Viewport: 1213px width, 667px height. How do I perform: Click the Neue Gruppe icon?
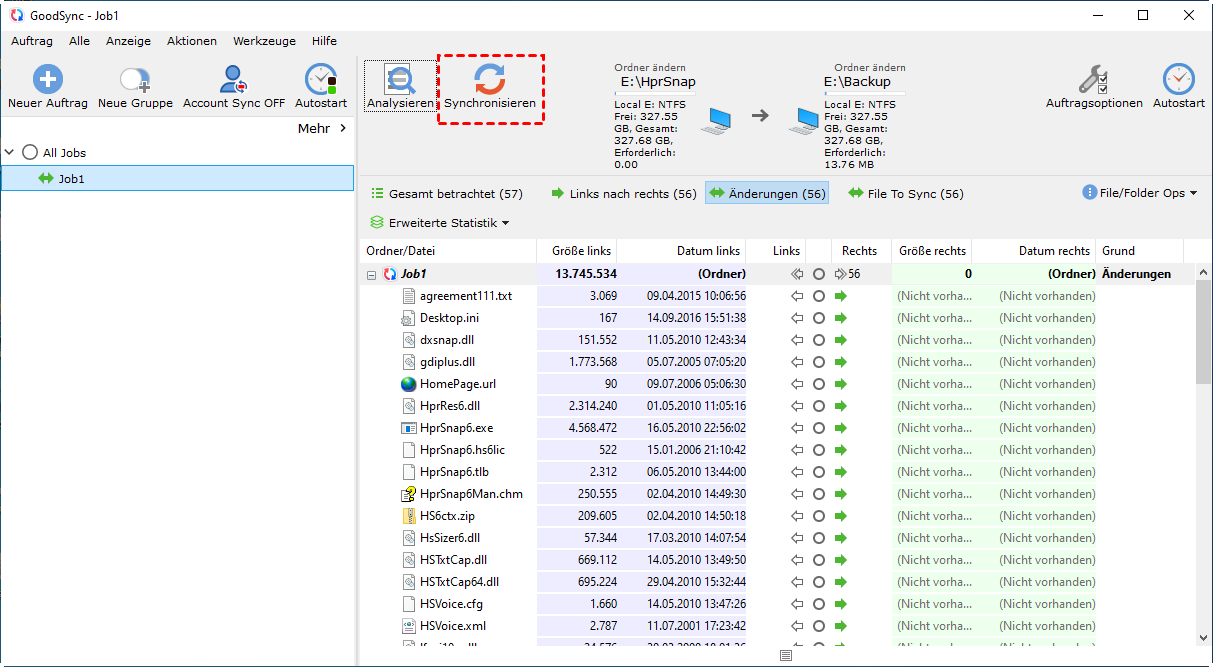coord(135,80)
